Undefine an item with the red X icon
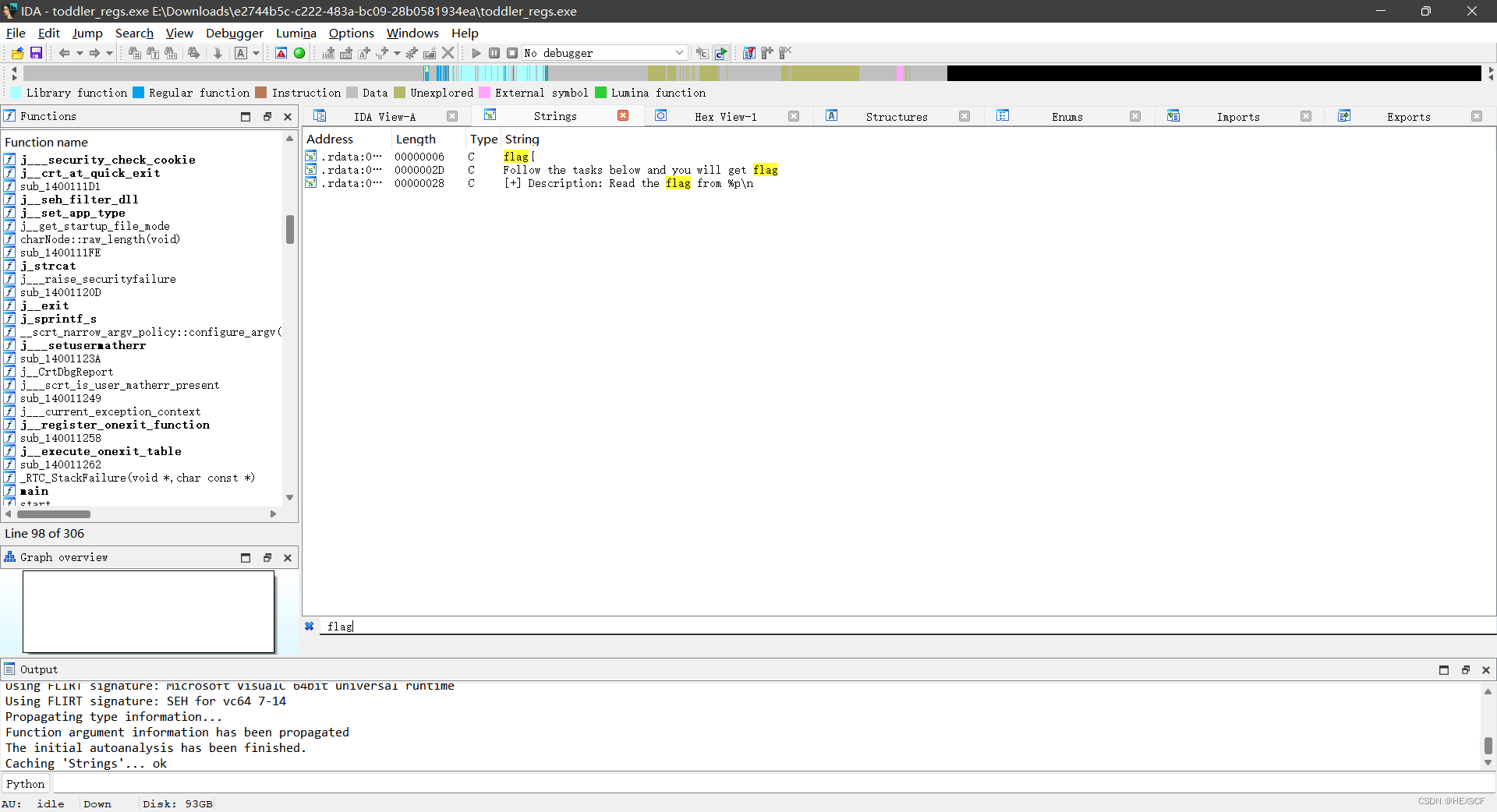This screenshot has width=1497, height=812. point(446,53)
